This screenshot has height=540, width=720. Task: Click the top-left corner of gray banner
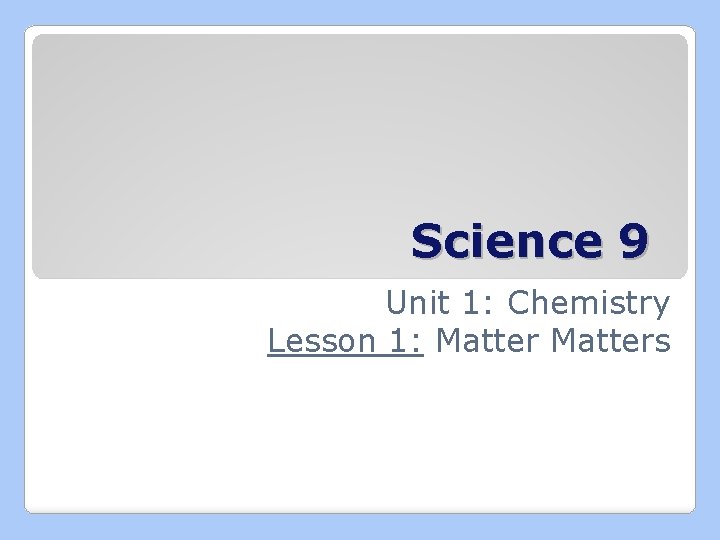click(40, 42)
